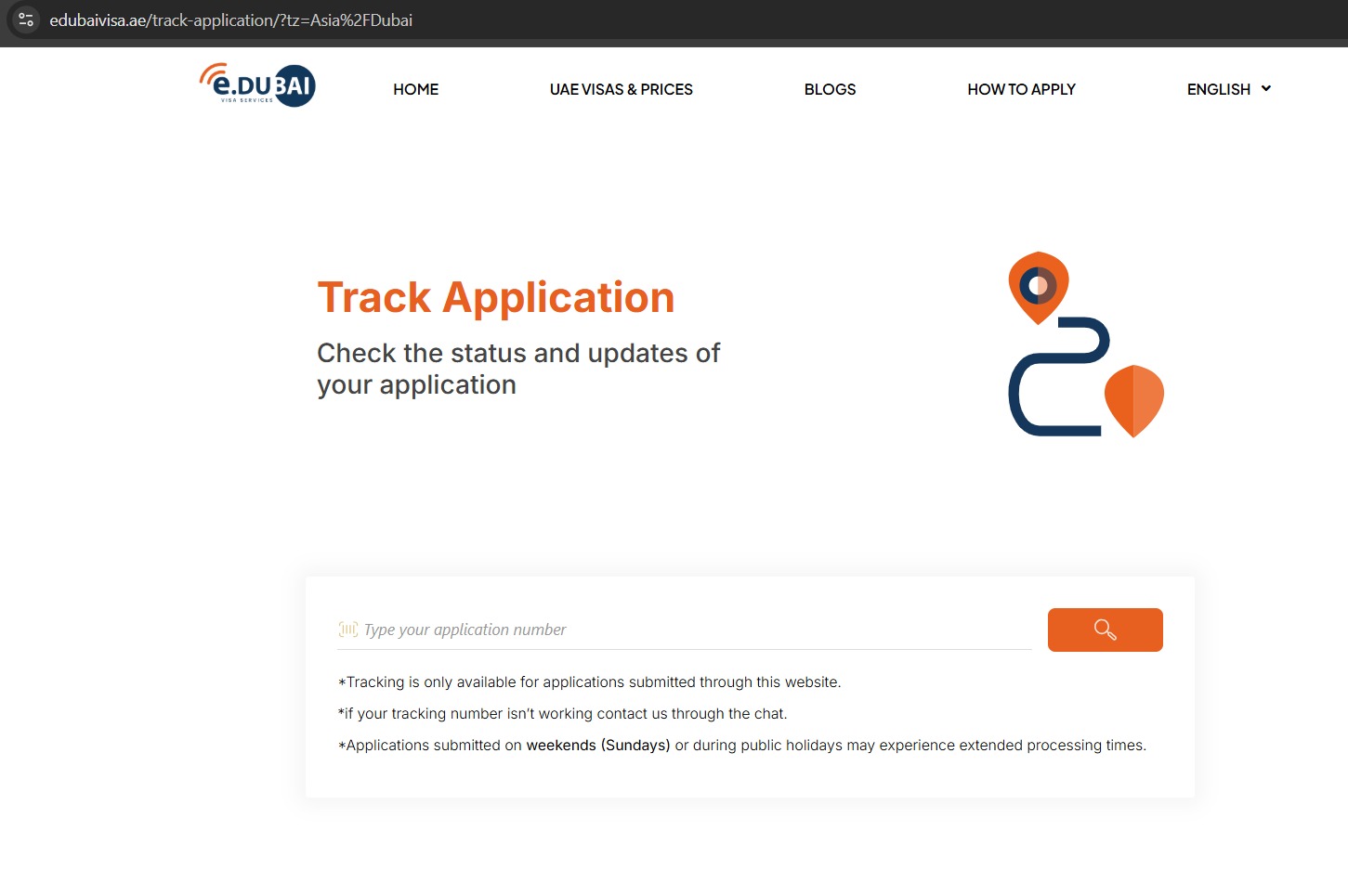
Task: Go to the HOME menu item
Action: (x=415, y=89)
